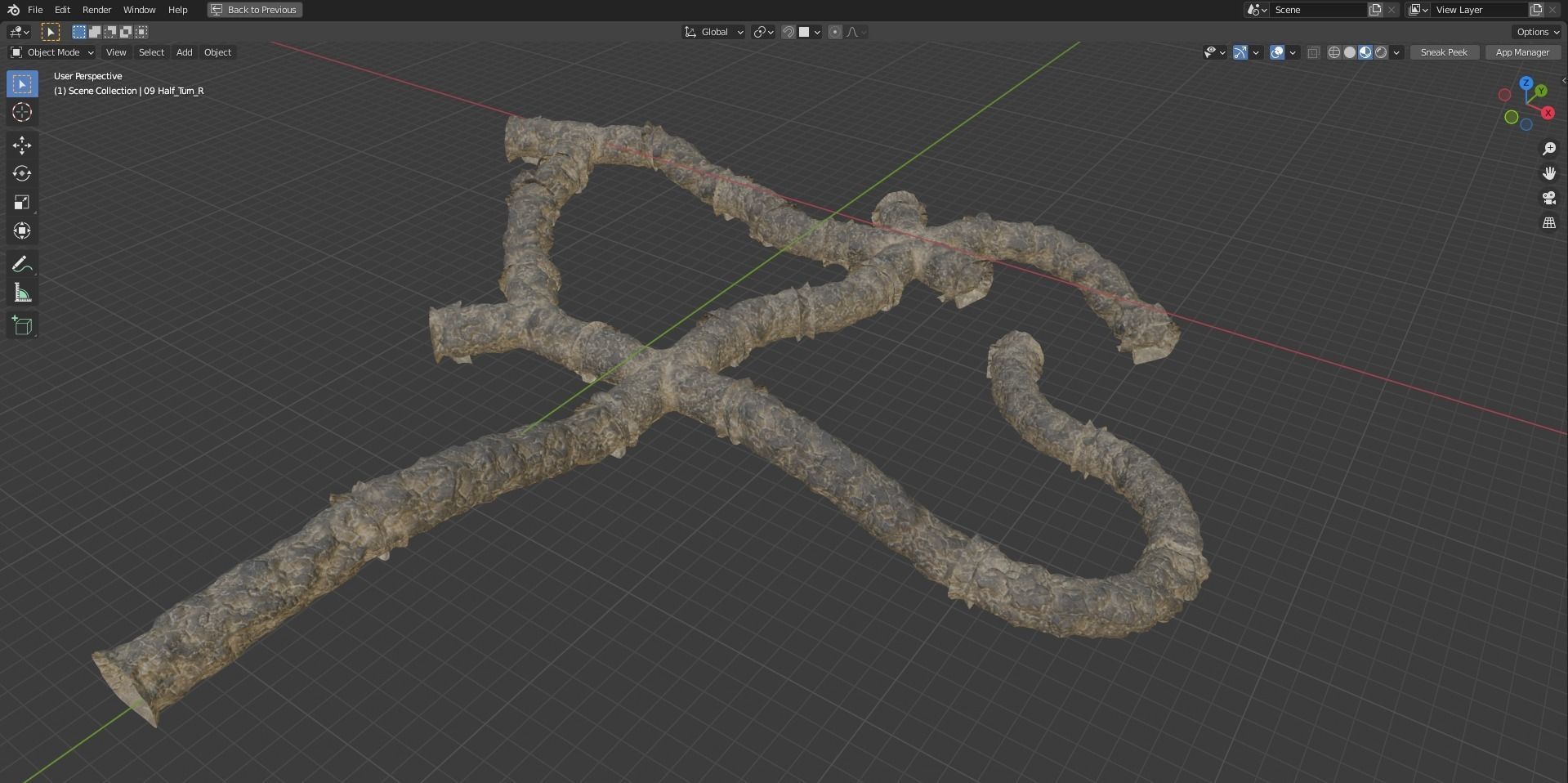Choose Set New Selection mode icon
Screen dimensions: 1568x783
(79, 32)
